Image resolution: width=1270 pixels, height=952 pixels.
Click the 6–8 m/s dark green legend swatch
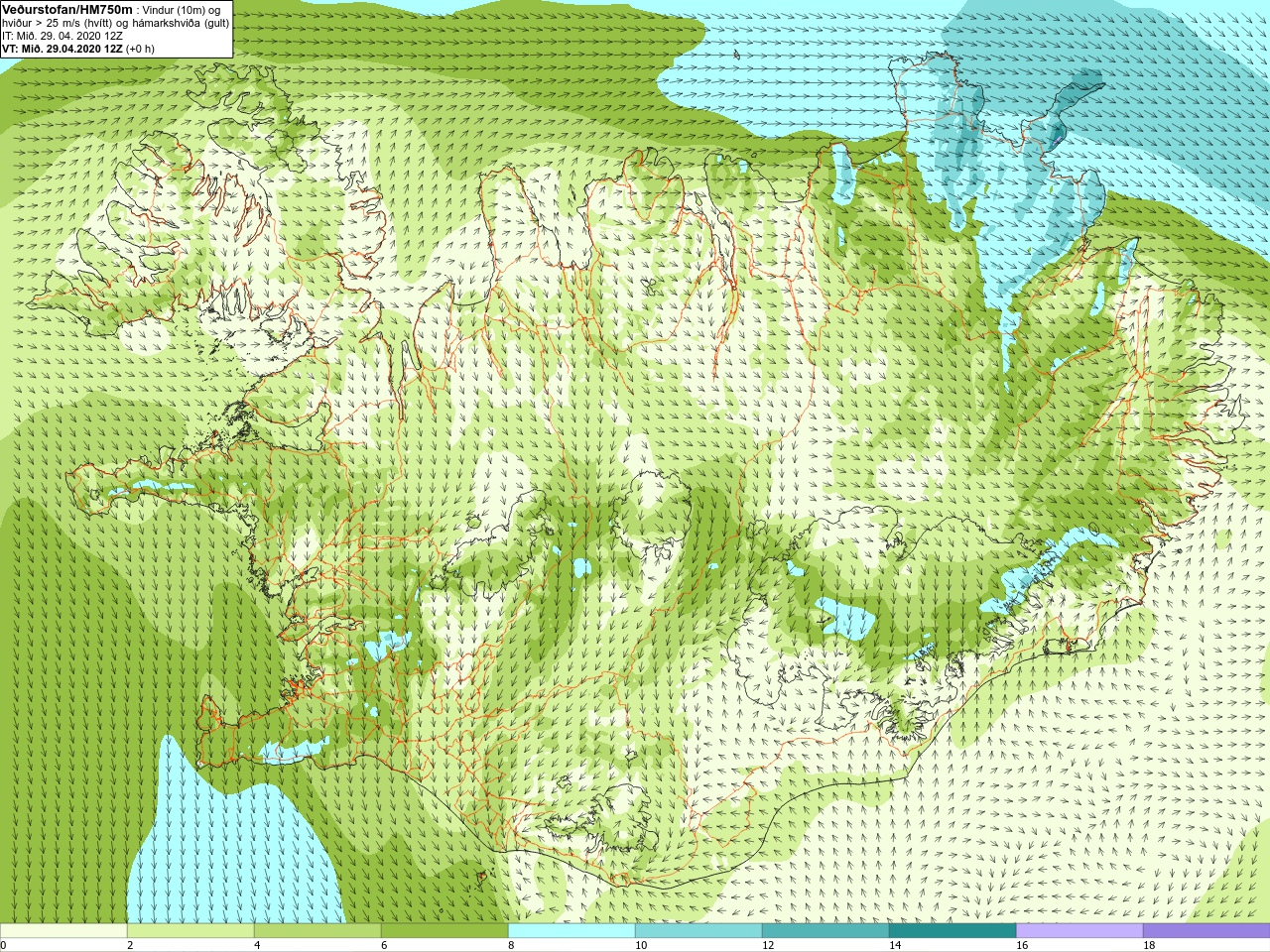coord(444,931)
